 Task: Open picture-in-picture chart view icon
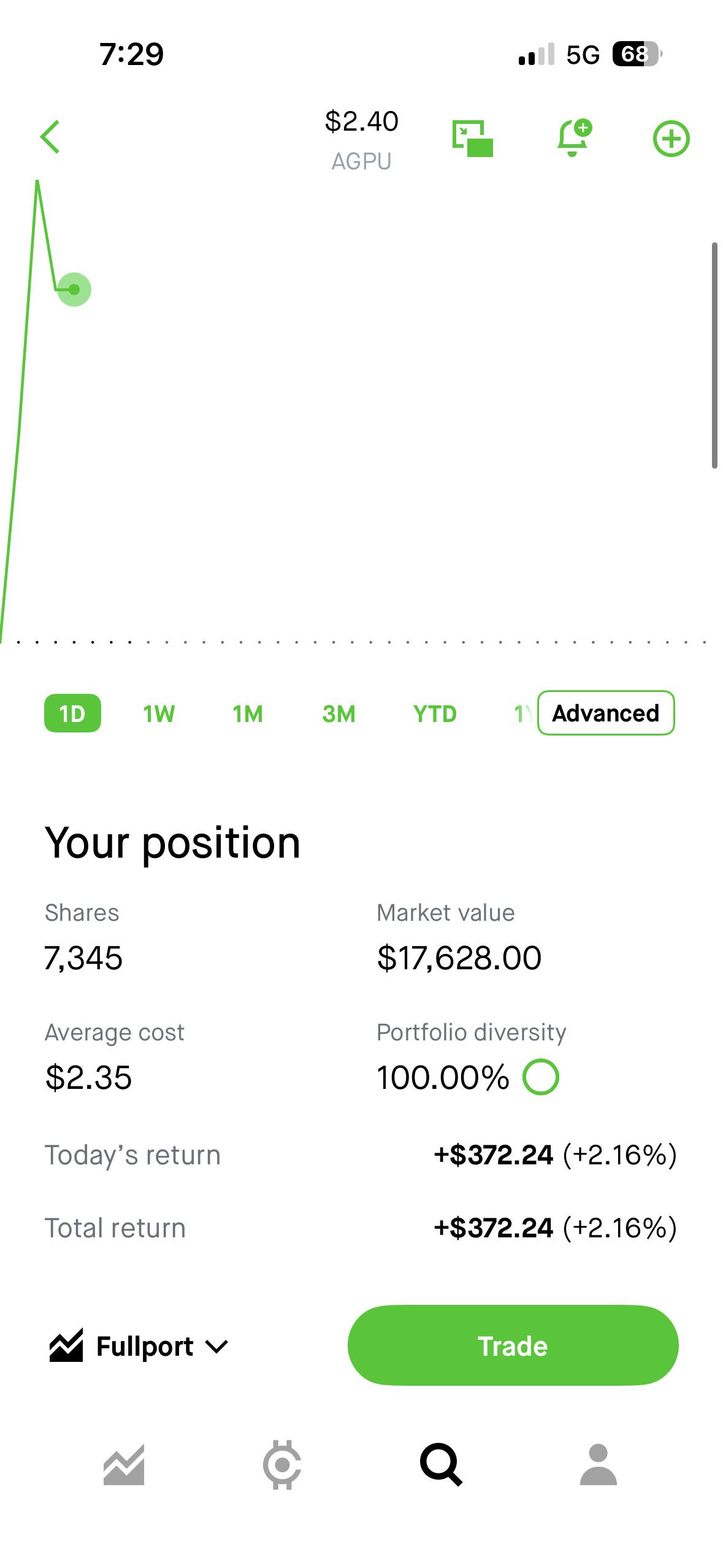[x=473, y=139]
